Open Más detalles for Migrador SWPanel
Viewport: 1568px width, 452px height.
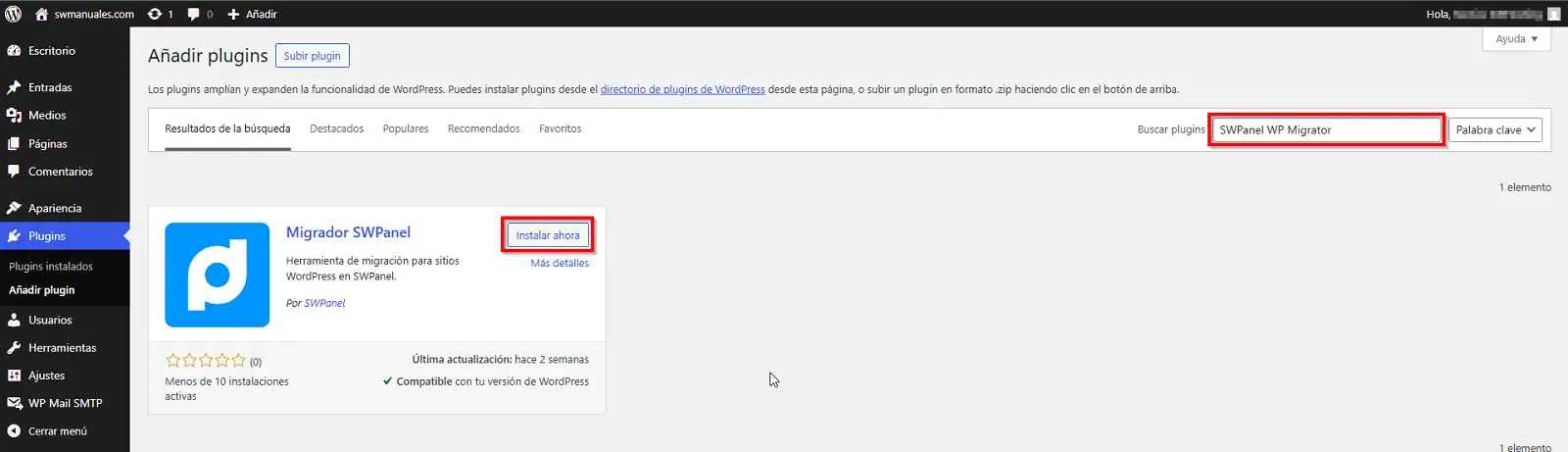pos(560,264)
